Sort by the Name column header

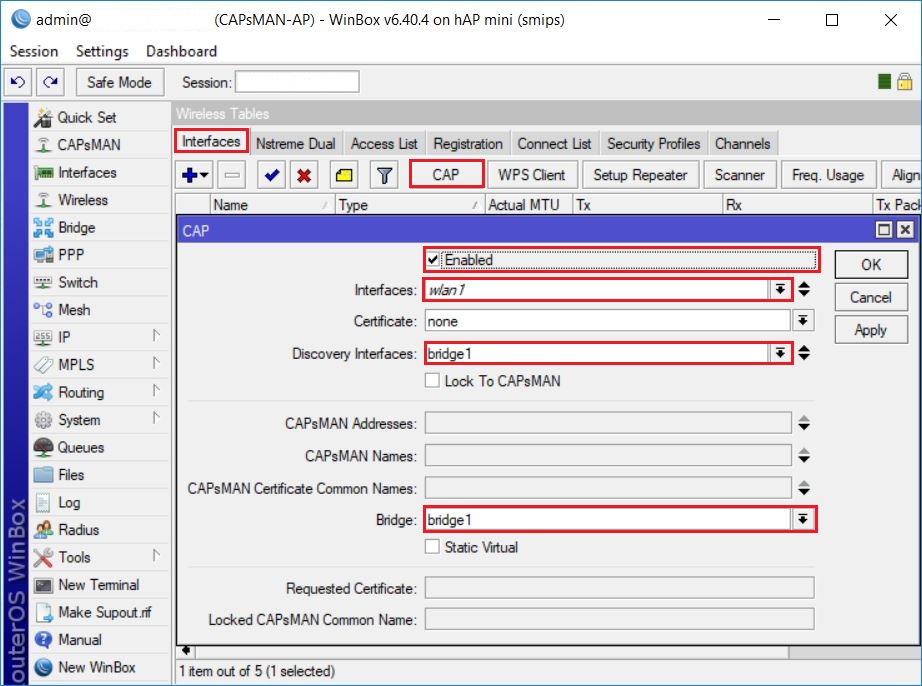[x=273, y=205]
